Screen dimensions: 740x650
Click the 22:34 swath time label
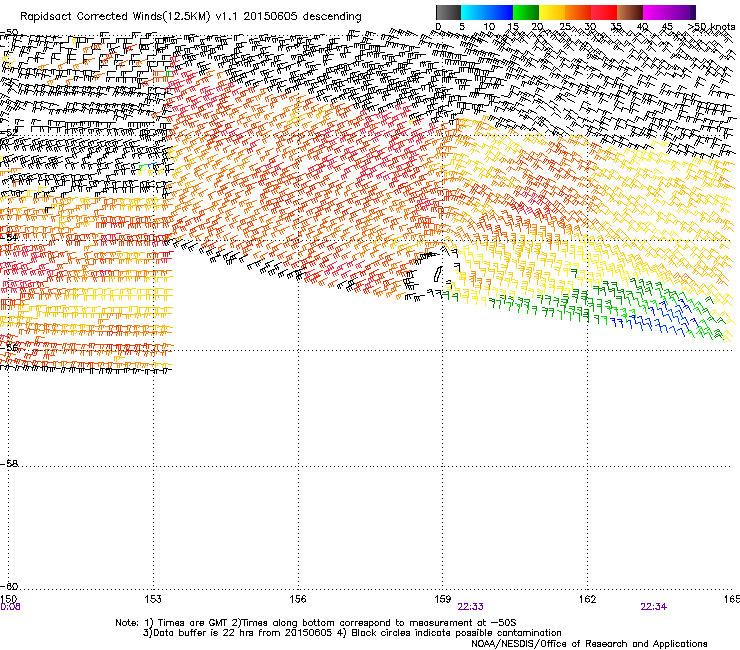pyautogui.click(x=654, y=607)
